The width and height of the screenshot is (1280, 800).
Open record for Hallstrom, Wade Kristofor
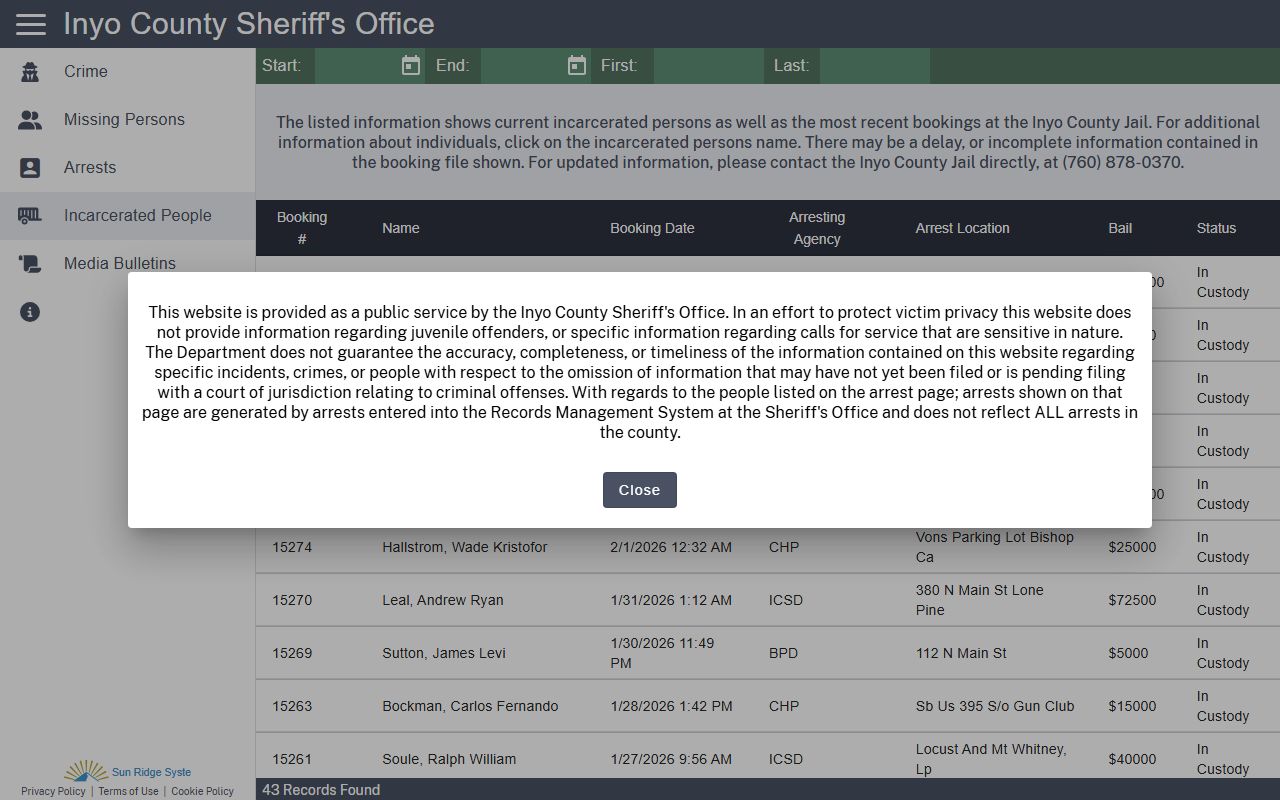[464, 547]
